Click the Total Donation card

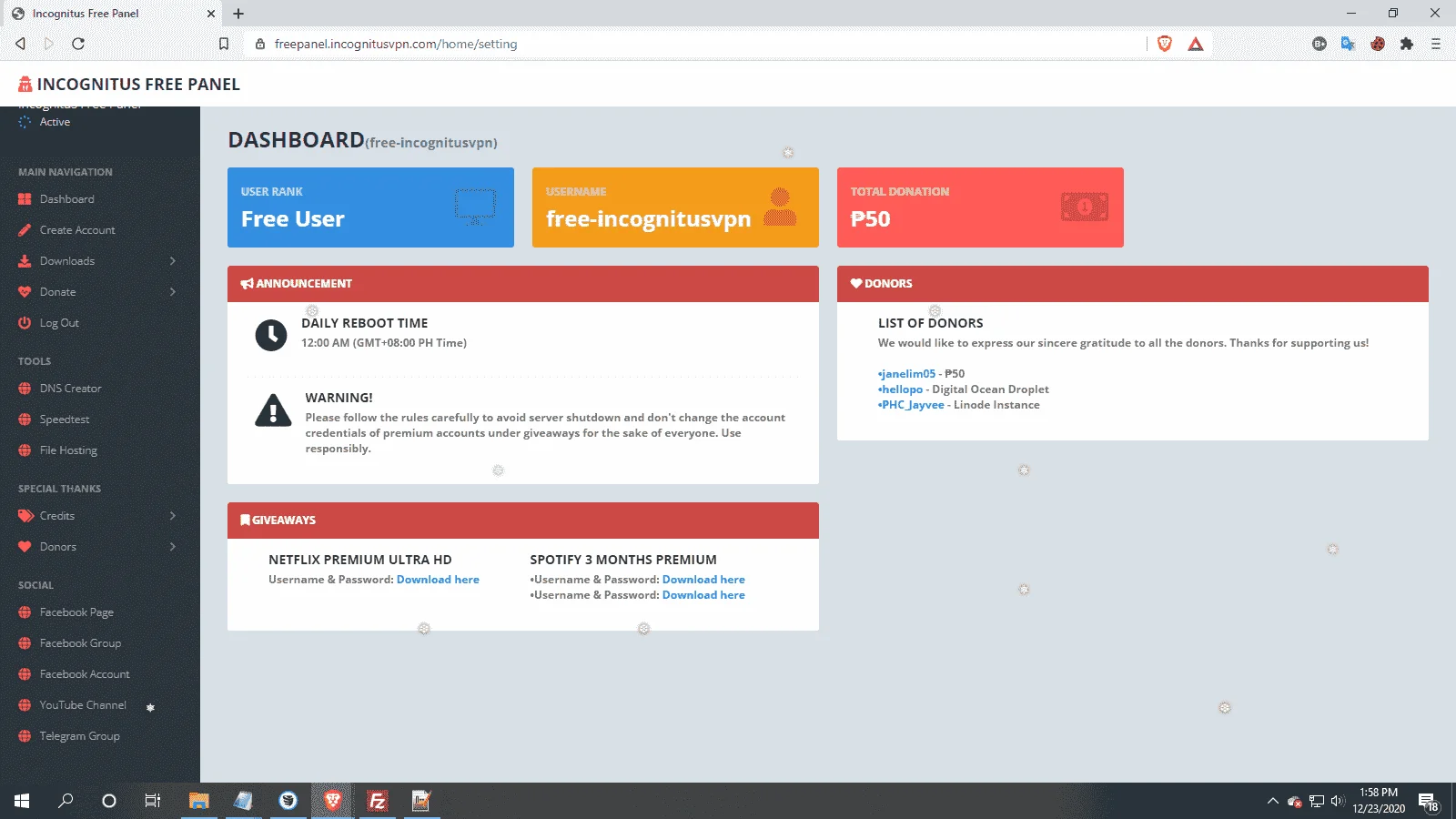point(980,207)
